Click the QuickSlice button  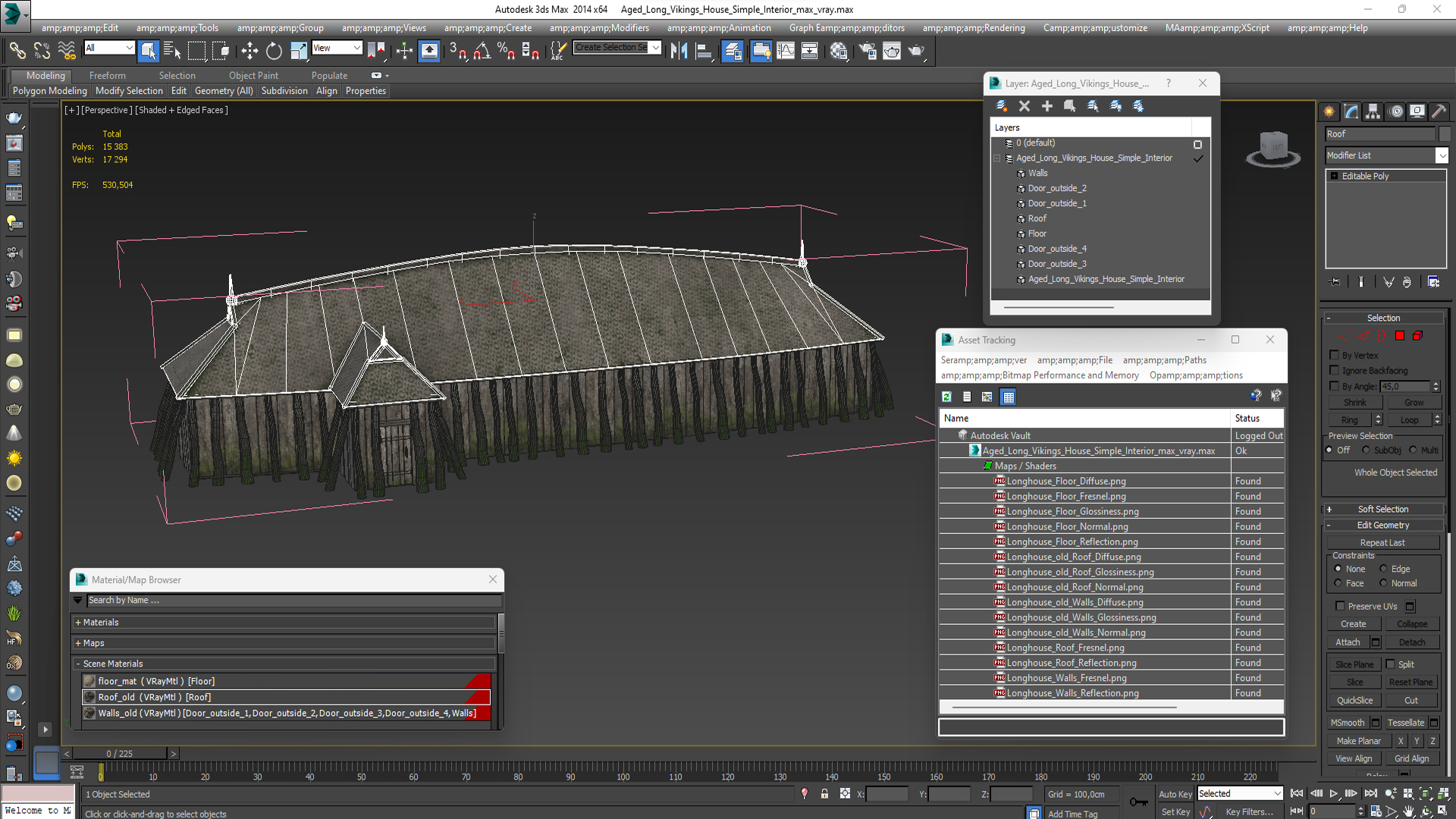coord(1354,701)
